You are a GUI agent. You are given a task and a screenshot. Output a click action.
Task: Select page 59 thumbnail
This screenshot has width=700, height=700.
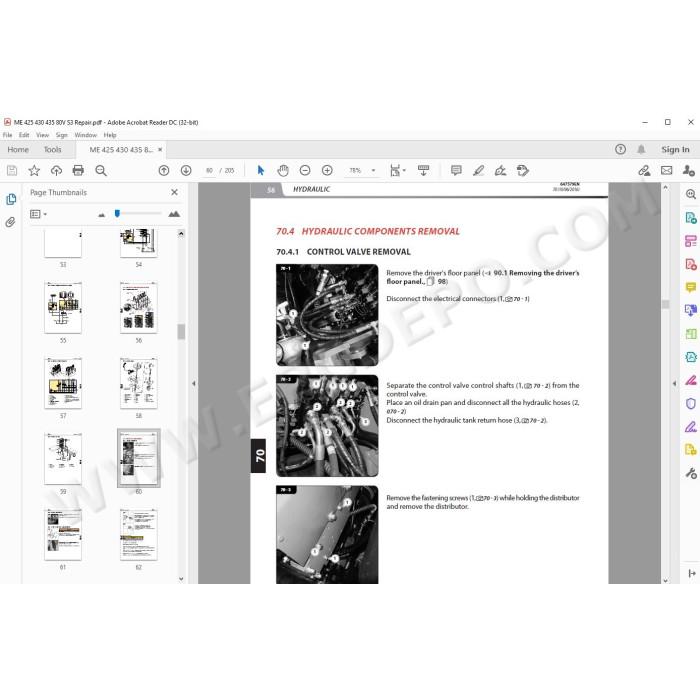coord(63,458)
